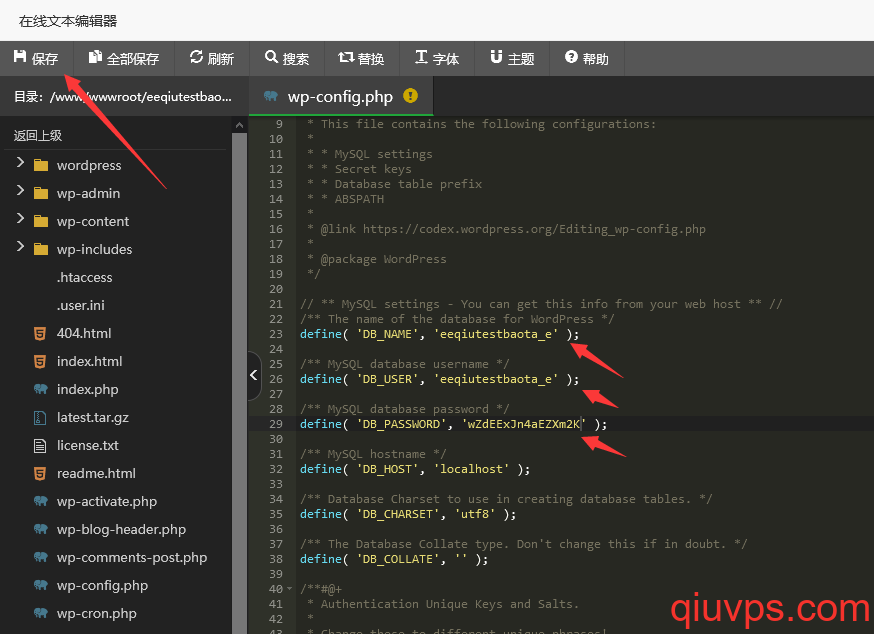Click the PHP icon beside wp-activate.php
Viewport: 874px width, 634px height.
coord(41,501)
